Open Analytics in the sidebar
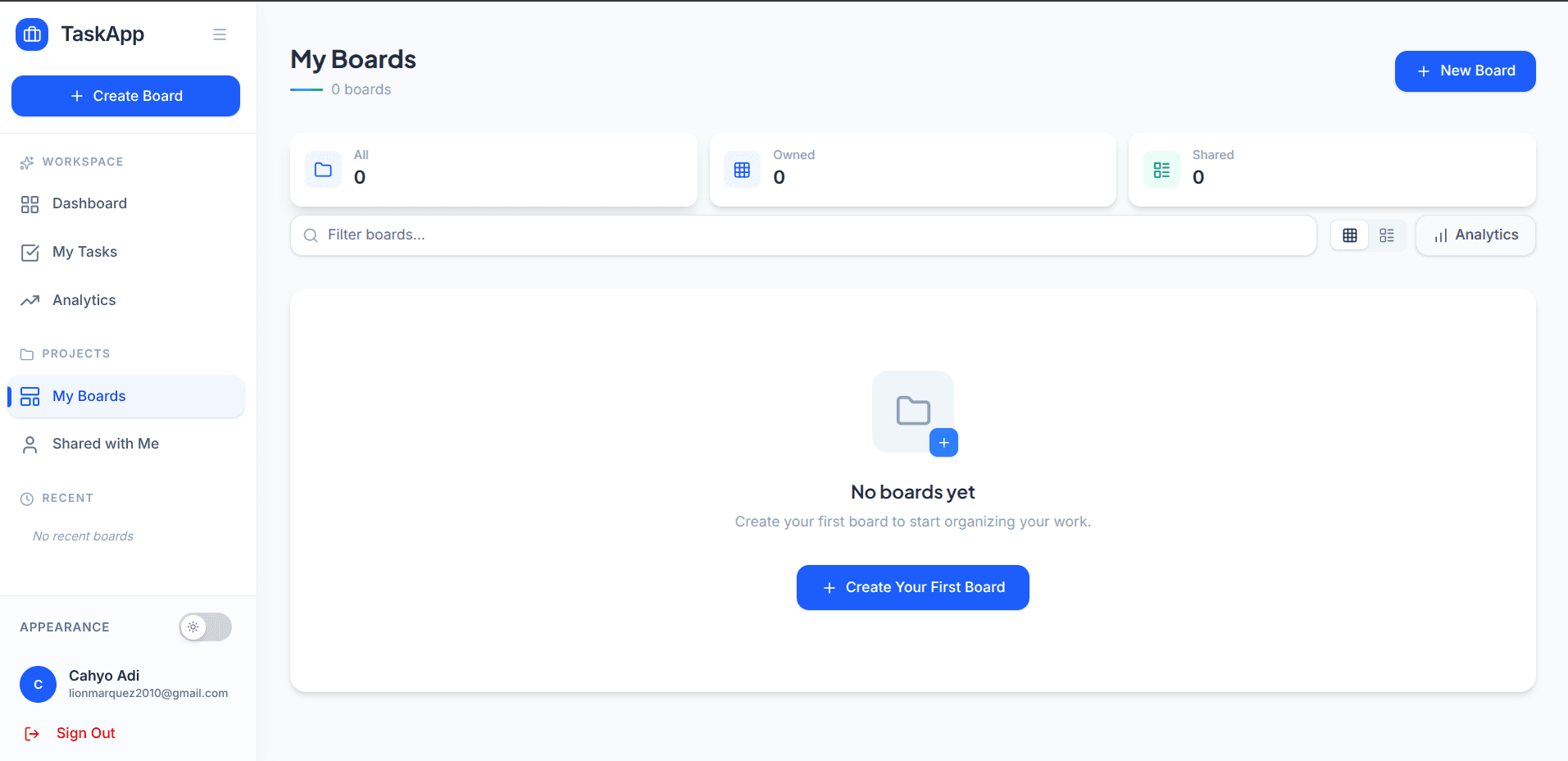1568x761 pixels. point(126,300)
